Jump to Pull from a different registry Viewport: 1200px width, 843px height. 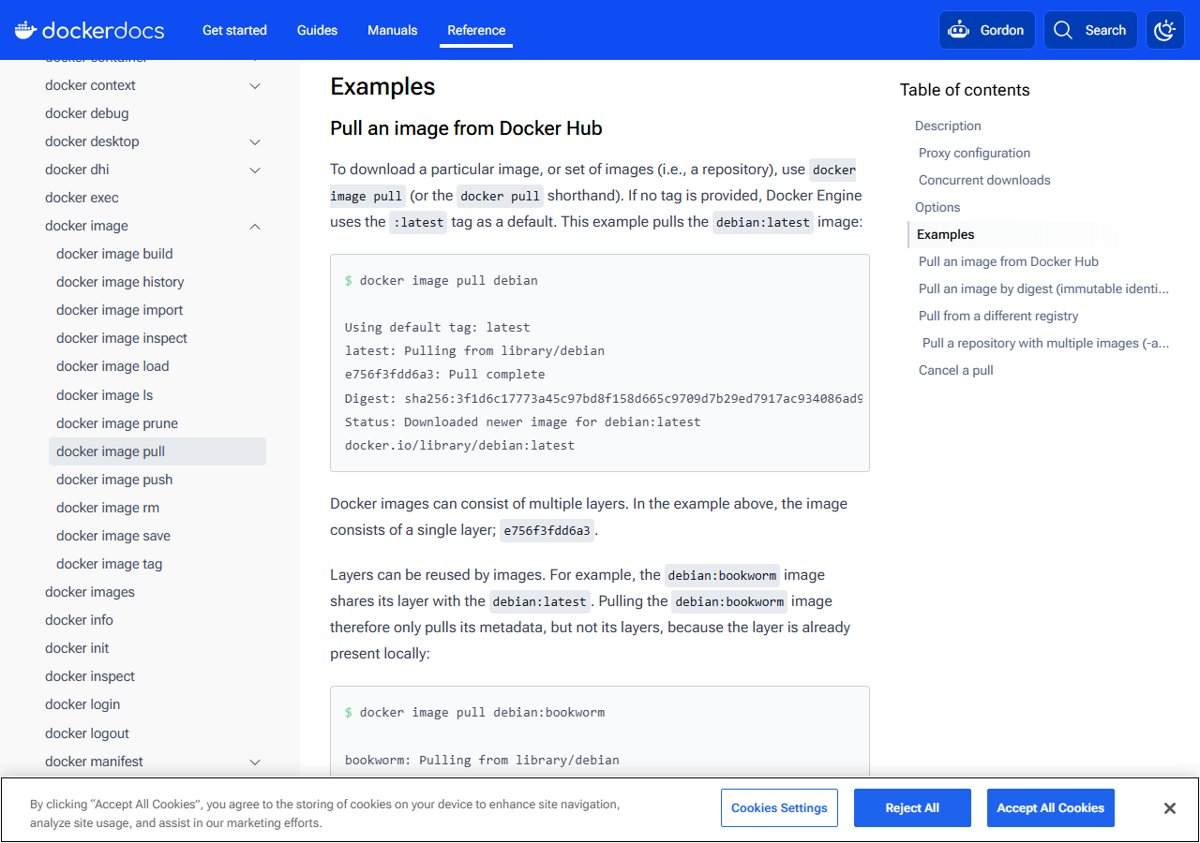[999, 316]
